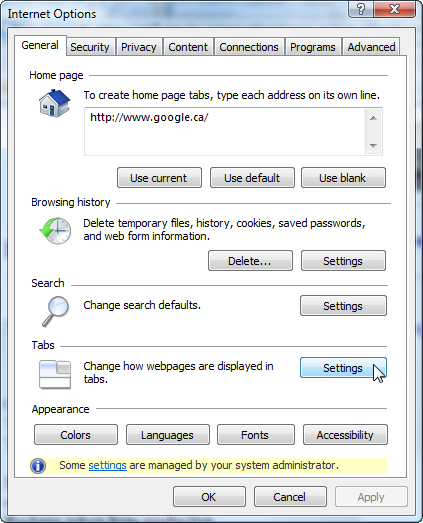Open the Delete... browsing history dialog
The image size is (423, 523).
click(x=250, y=261)
